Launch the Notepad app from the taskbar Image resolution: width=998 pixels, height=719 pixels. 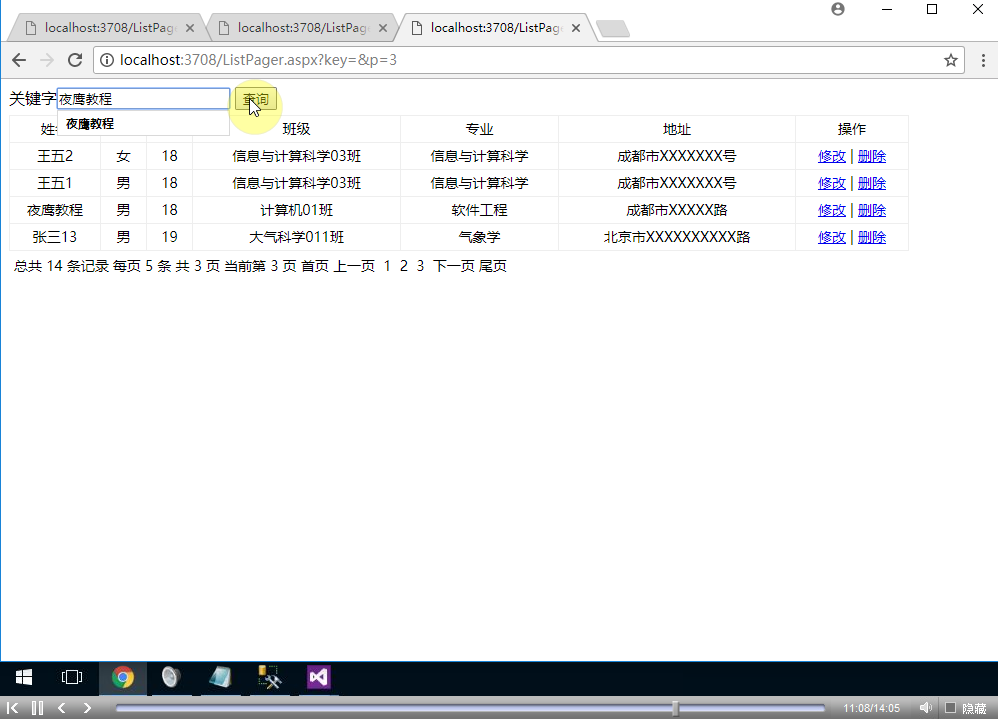[x=220, y=677]
